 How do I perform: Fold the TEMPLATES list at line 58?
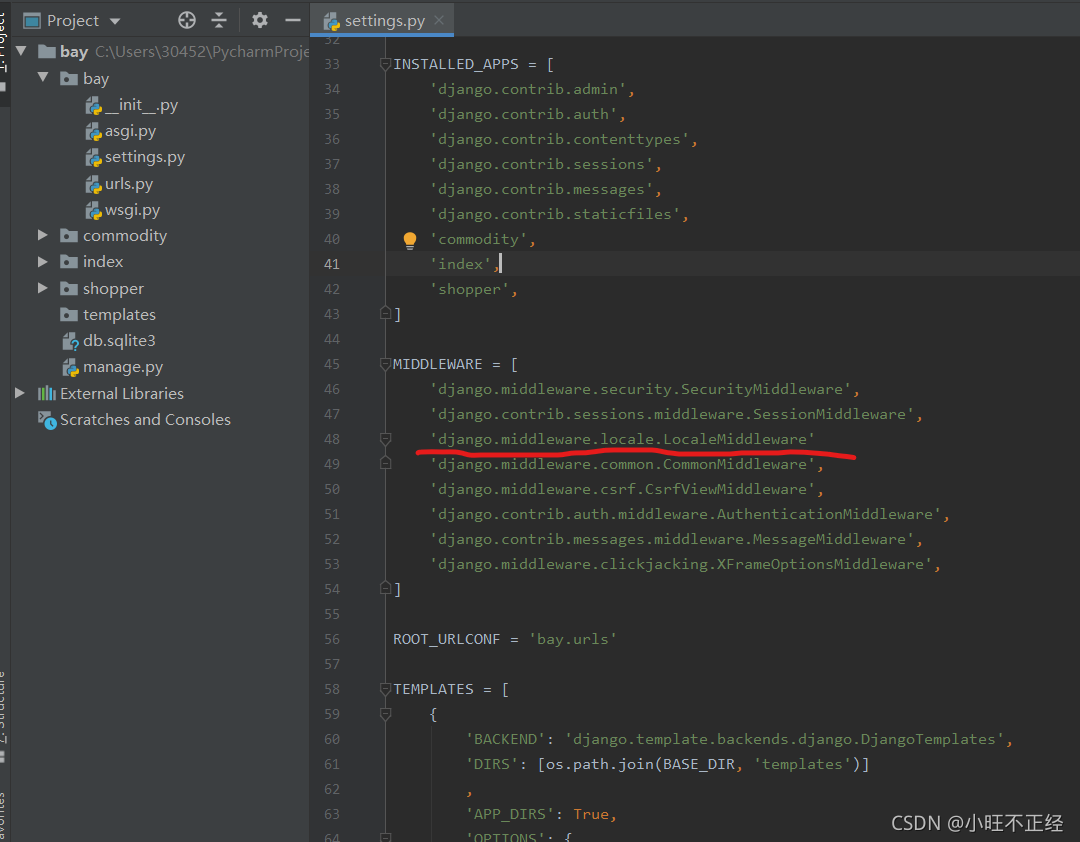click(386, 689)
